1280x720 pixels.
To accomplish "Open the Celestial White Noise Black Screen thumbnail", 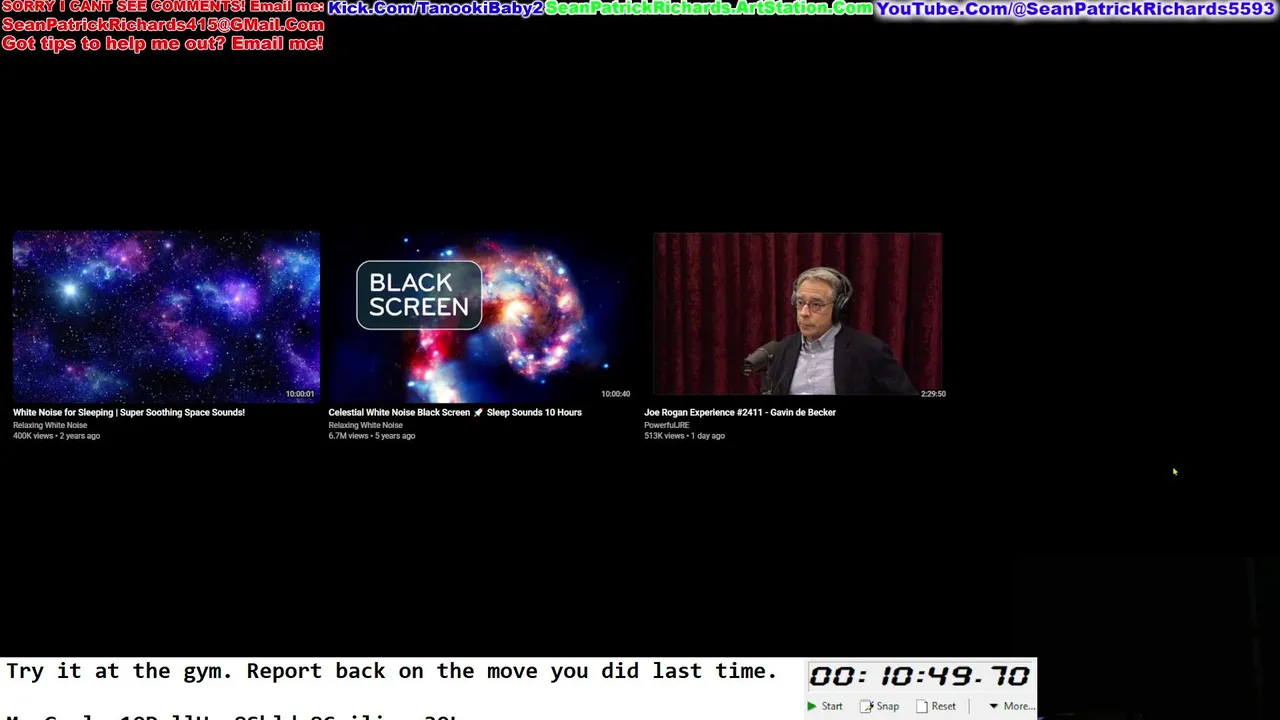I will pyautogui.click(x=482, y=316).
